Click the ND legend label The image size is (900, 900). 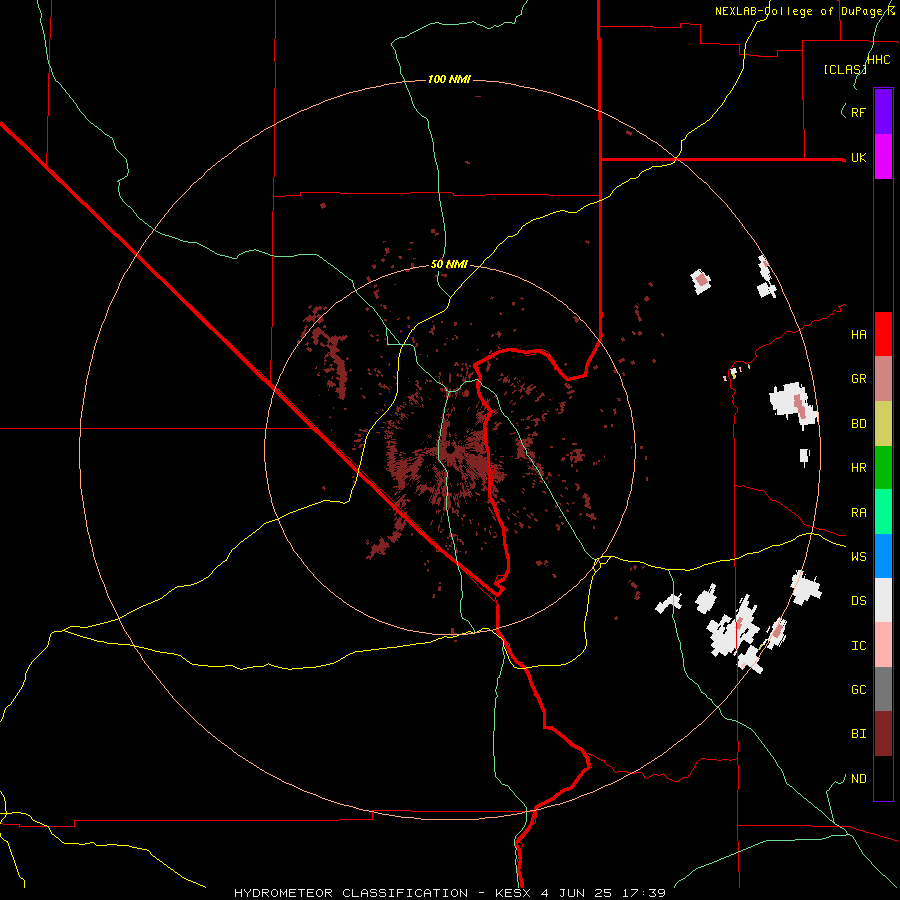tap(858, 779)
